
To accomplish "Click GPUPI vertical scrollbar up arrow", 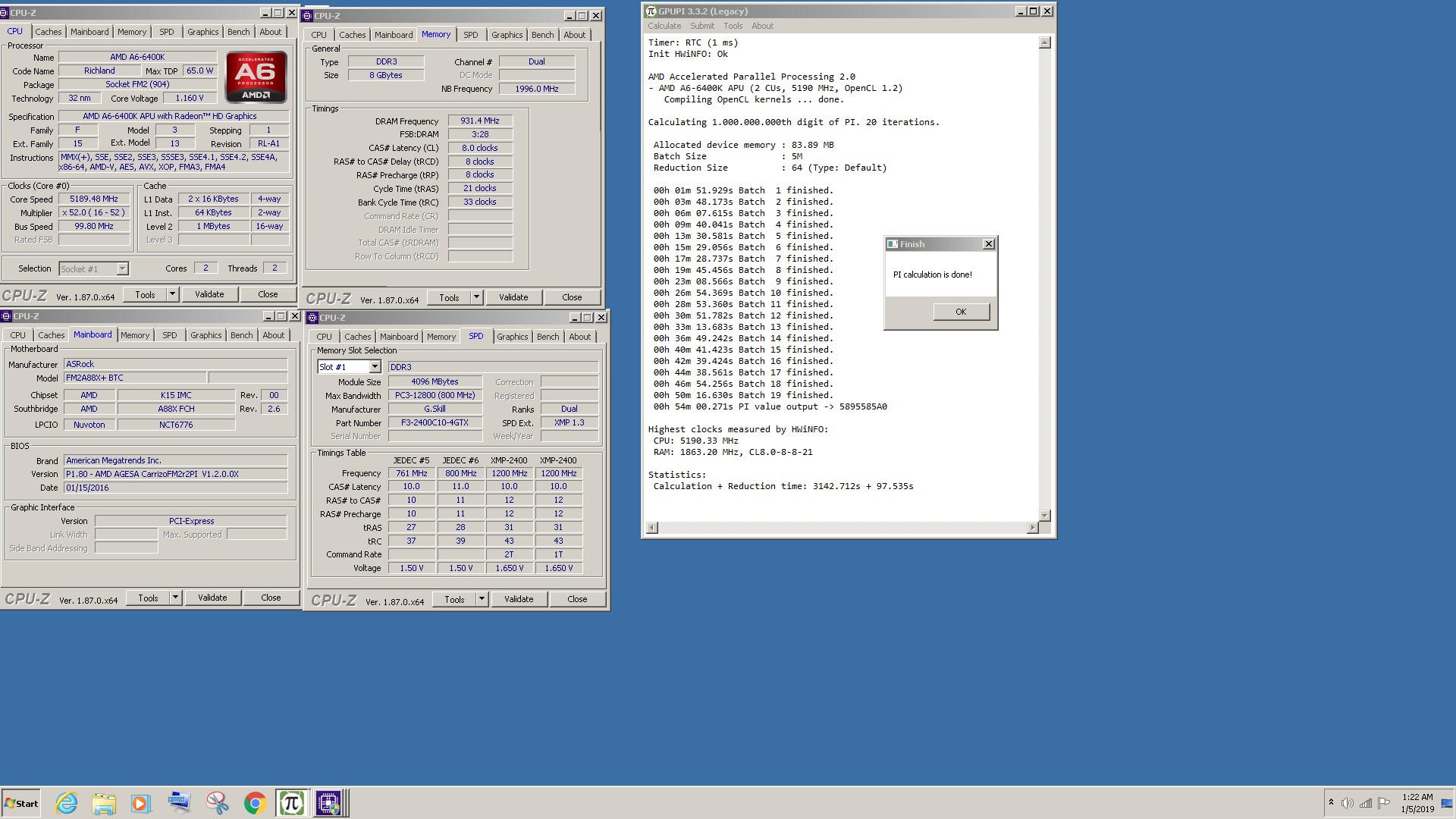I will 1044,42.
